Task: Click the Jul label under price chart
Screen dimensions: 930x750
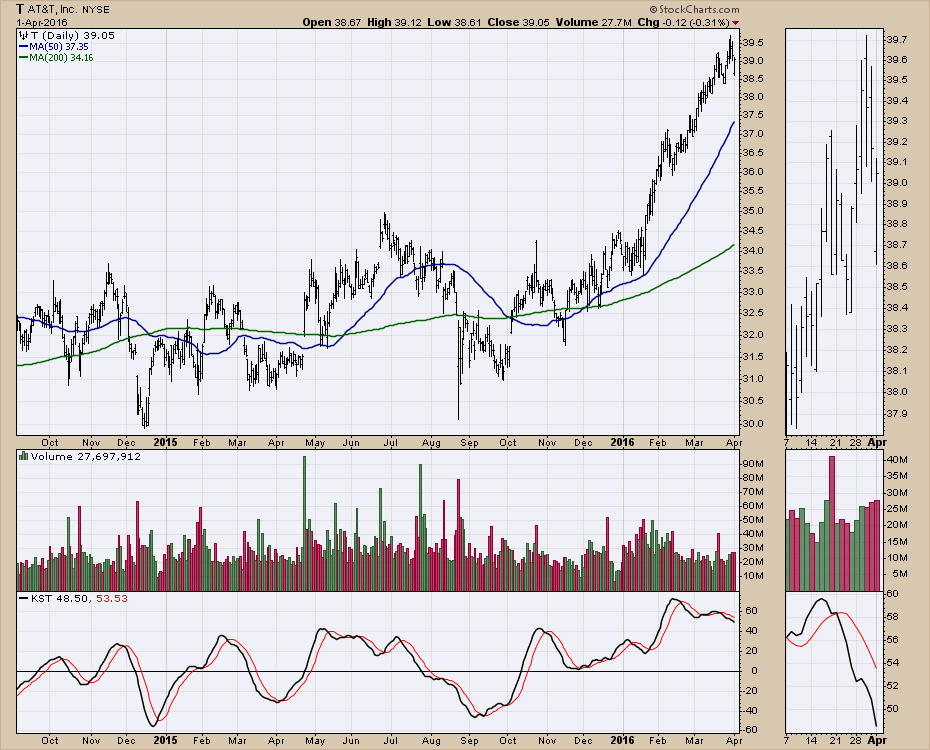Action: pyautogui.click(x=390, y=442)
